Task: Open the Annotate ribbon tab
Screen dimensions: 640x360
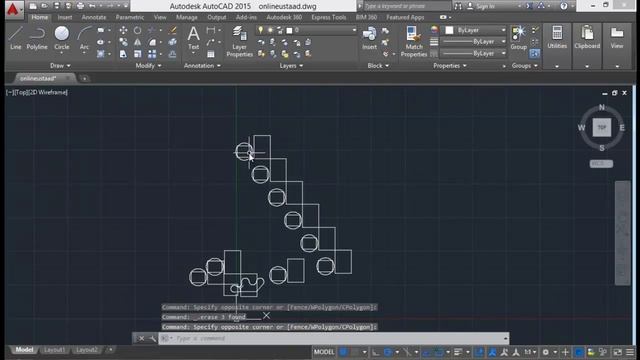Action: 93,18
